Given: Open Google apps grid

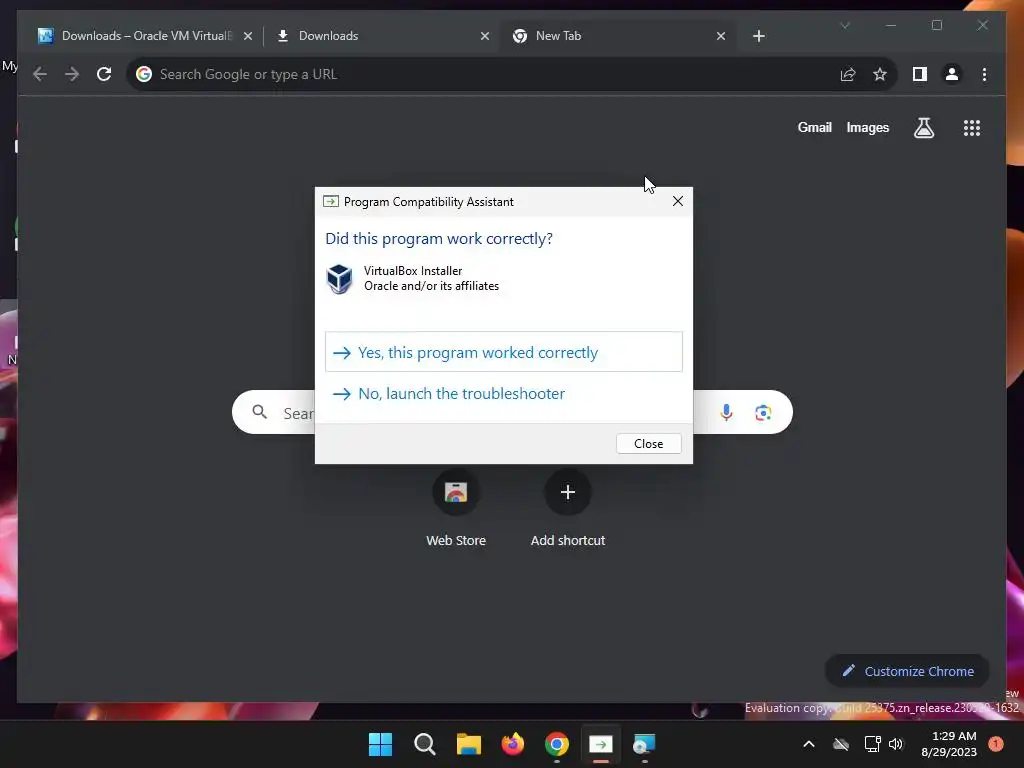Looking at the screenshot, I should pos(972,127).
